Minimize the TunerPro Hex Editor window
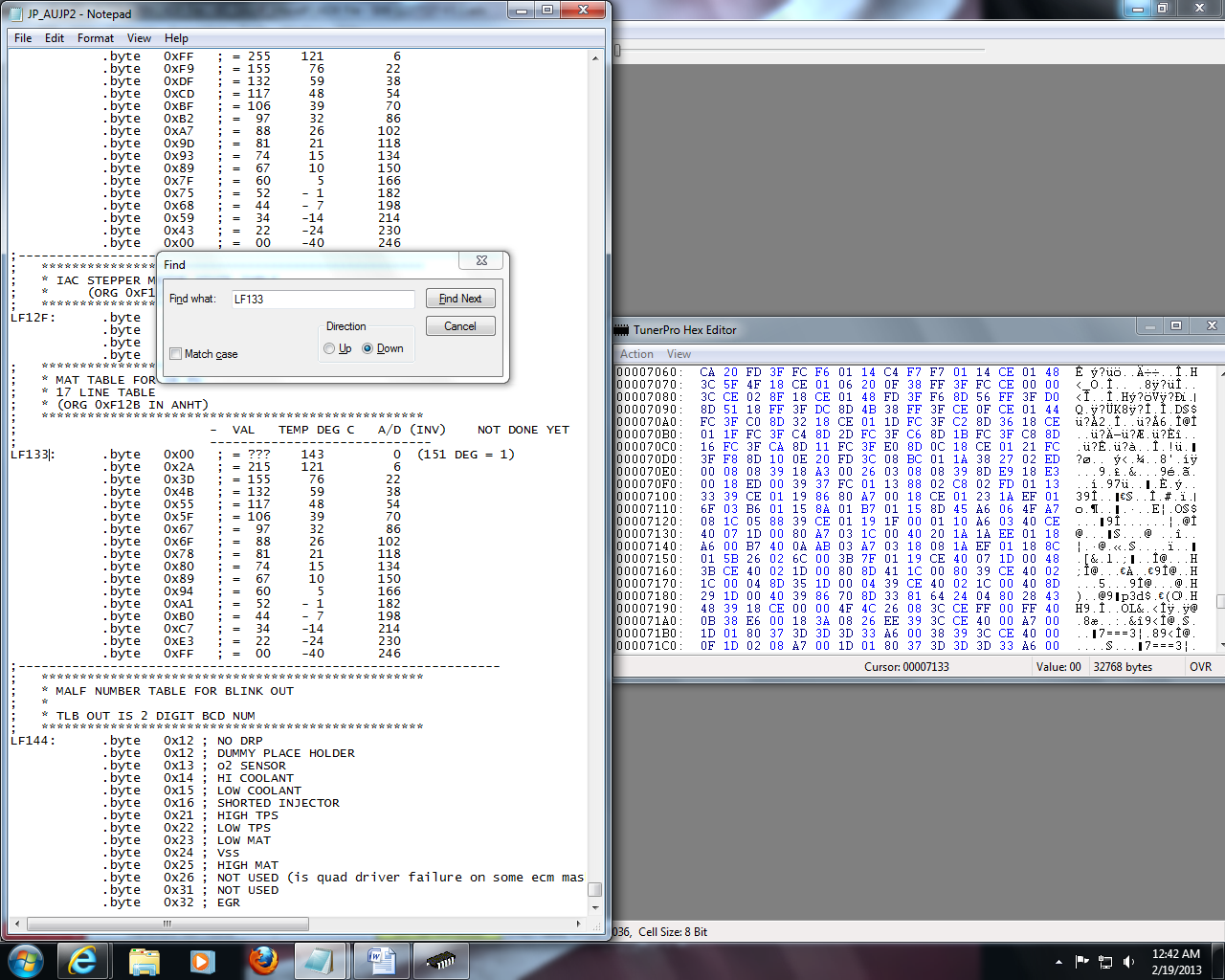 [1149, 326]
